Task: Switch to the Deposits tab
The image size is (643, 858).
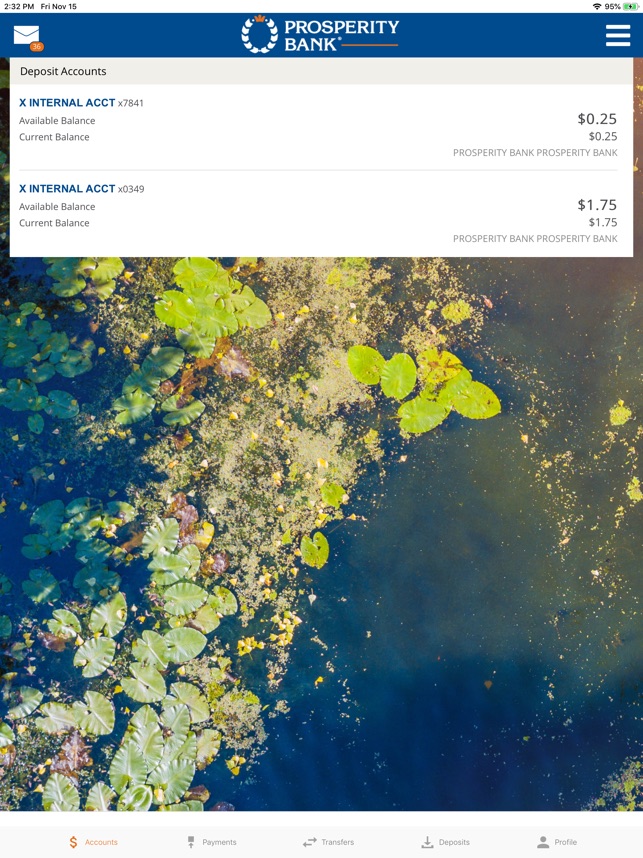Action: pyautogui.click(x=445, y=842)
